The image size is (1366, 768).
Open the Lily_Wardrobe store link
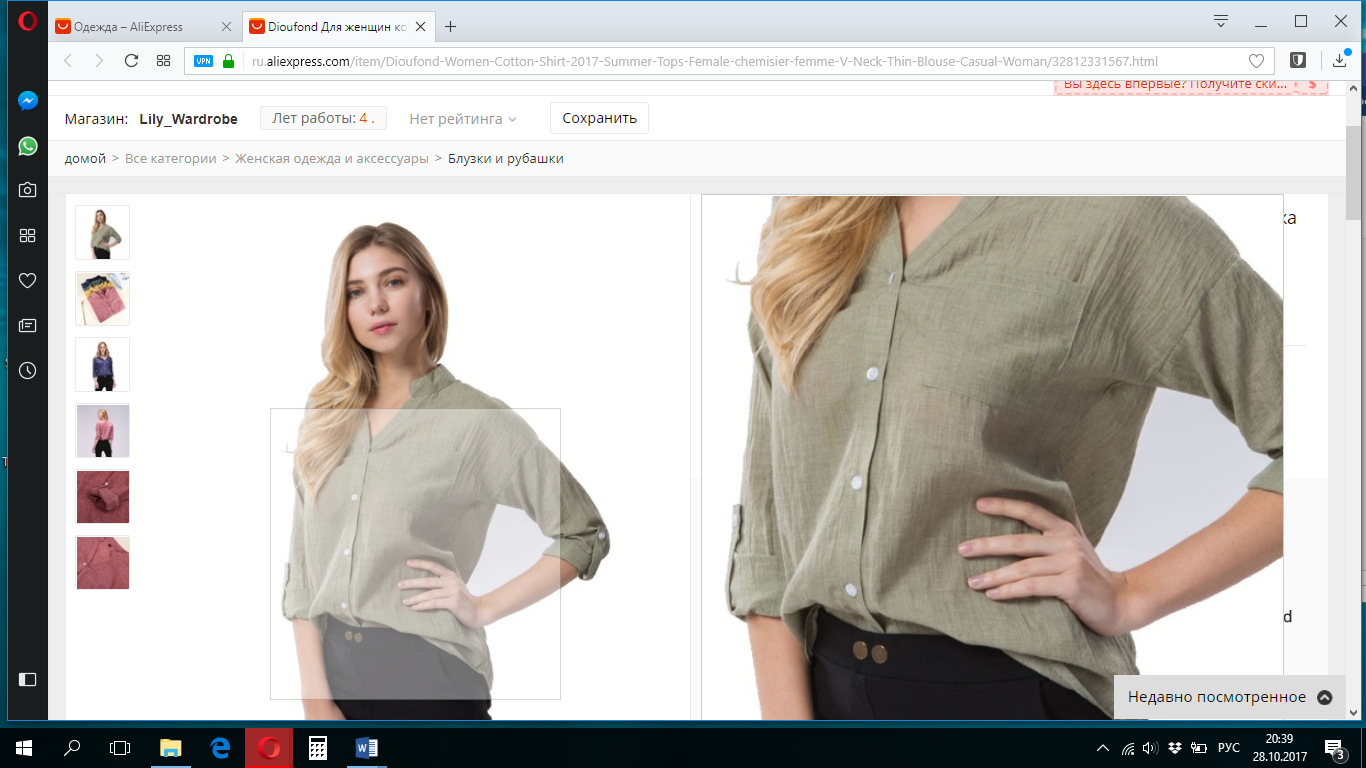click(188, 119)
